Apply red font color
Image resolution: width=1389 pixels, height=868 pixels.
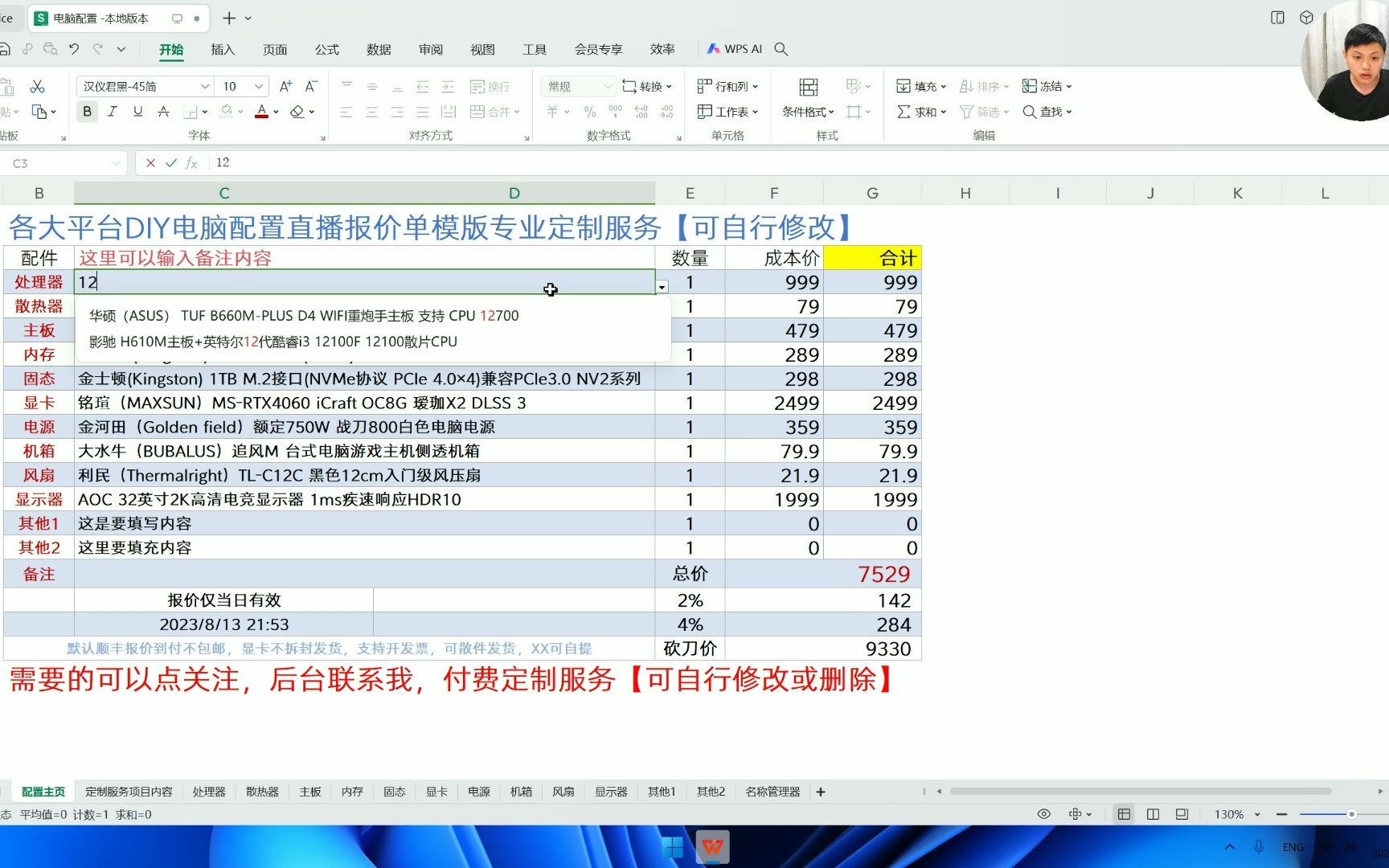pos(261,112)
